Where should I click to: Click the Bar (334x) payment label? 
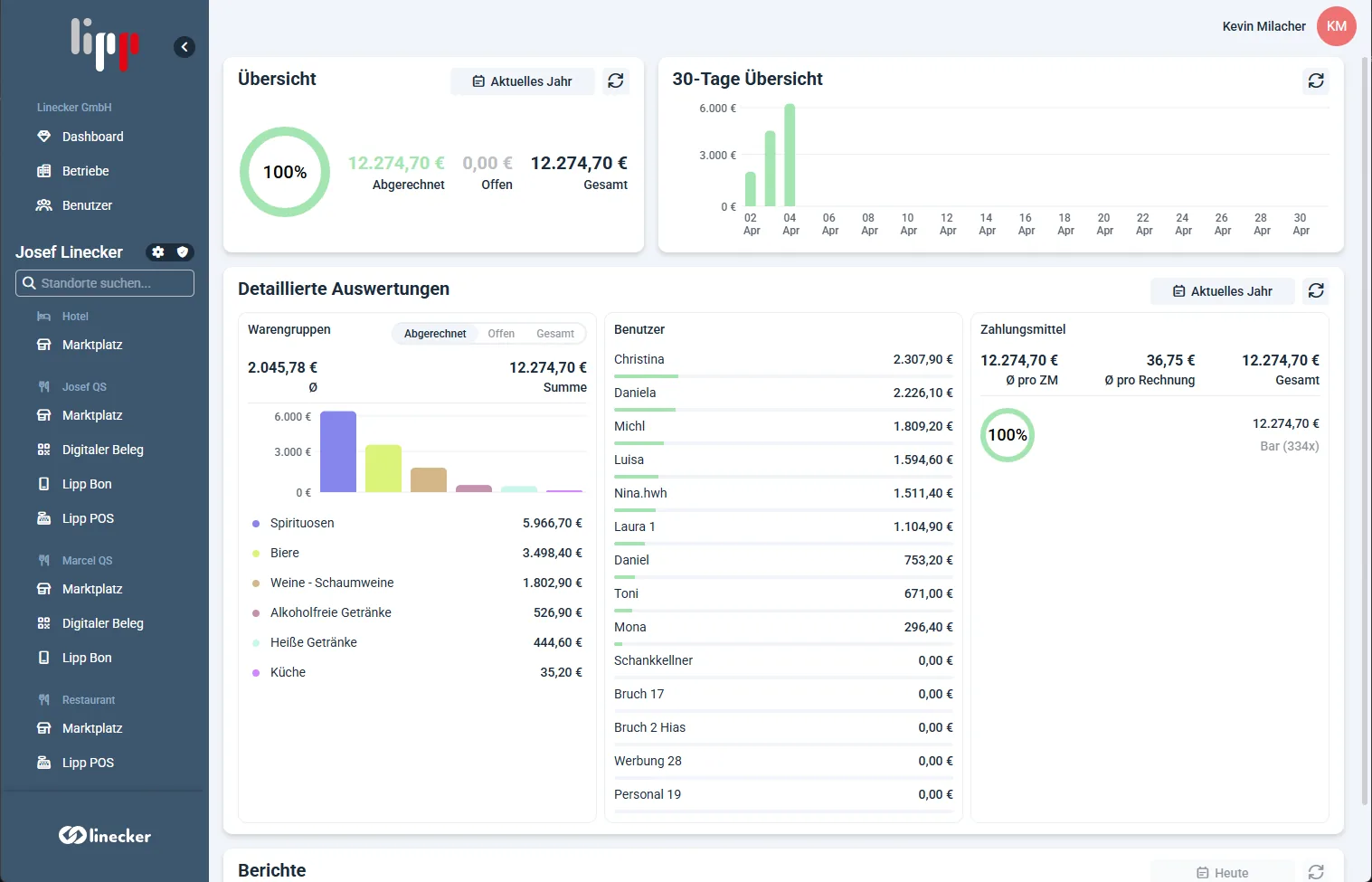(x=1289, y=446)
